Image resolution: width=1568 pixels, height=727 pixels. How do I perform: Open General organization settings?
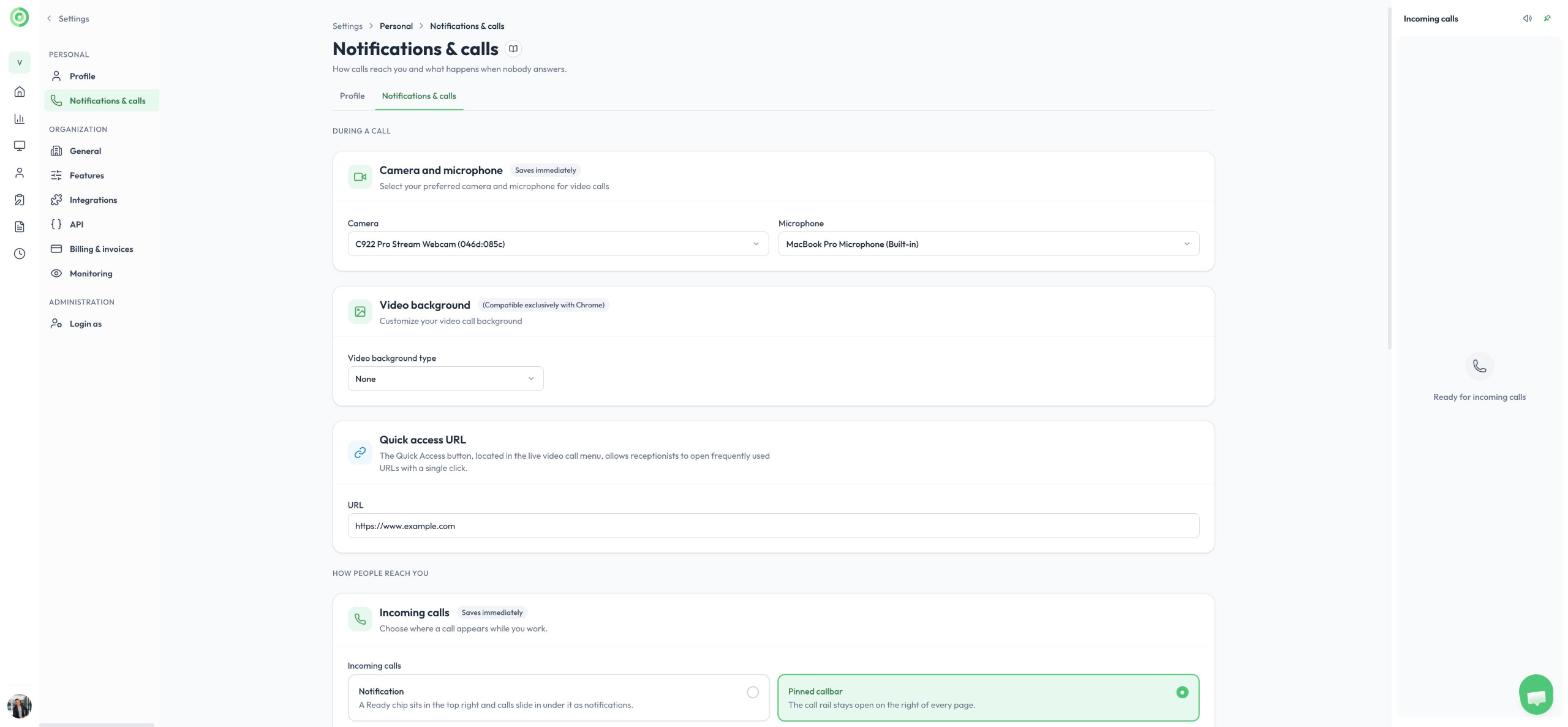coord(101,151)
